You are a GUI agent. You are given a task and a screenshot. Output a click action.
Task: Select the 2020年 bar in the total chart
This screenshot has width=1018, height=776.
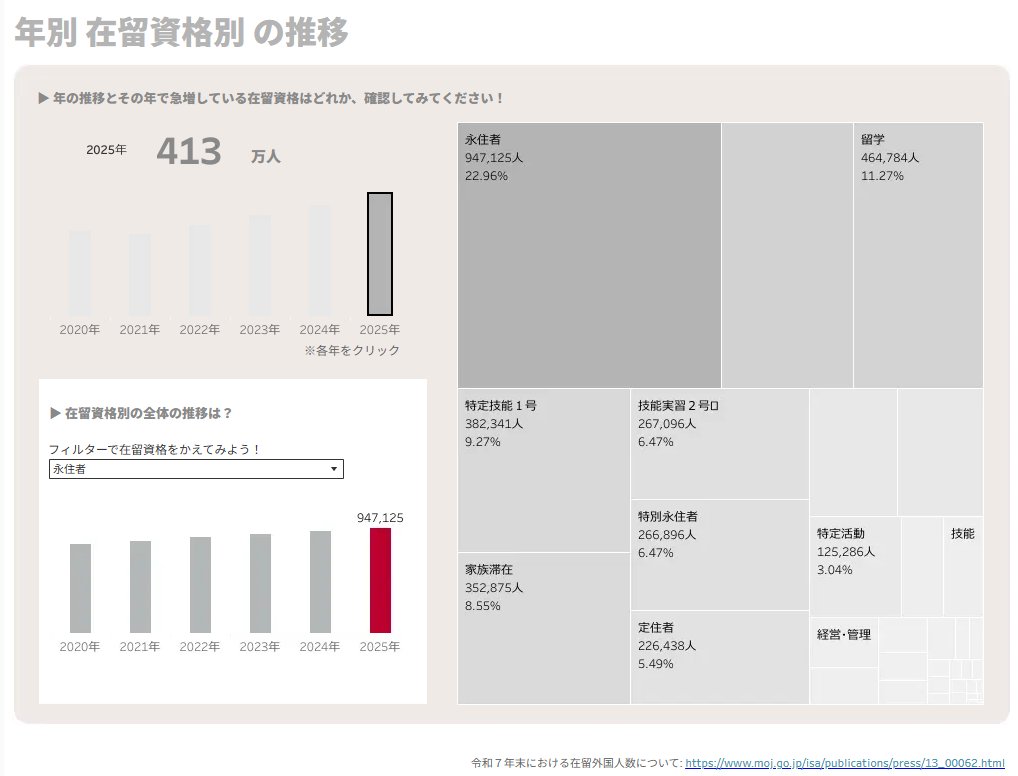80,273
